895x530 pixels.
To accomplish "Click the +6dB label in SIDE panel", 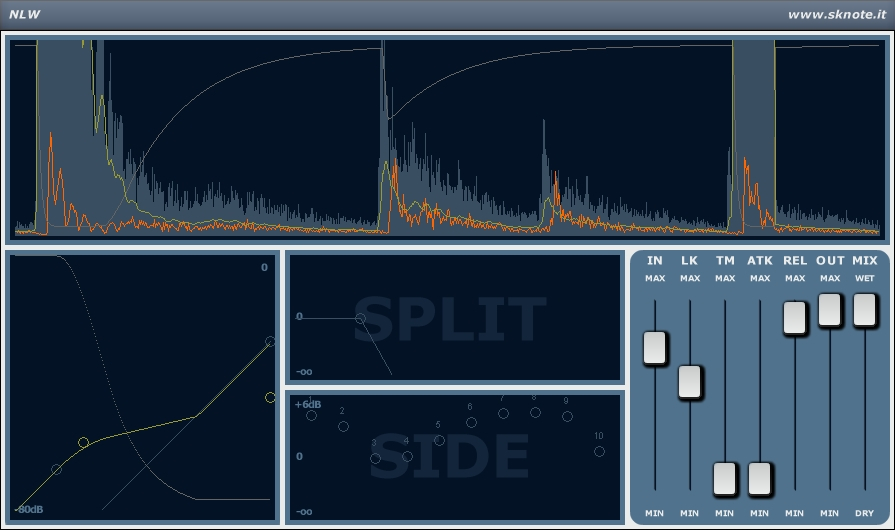I will [308, 404].
